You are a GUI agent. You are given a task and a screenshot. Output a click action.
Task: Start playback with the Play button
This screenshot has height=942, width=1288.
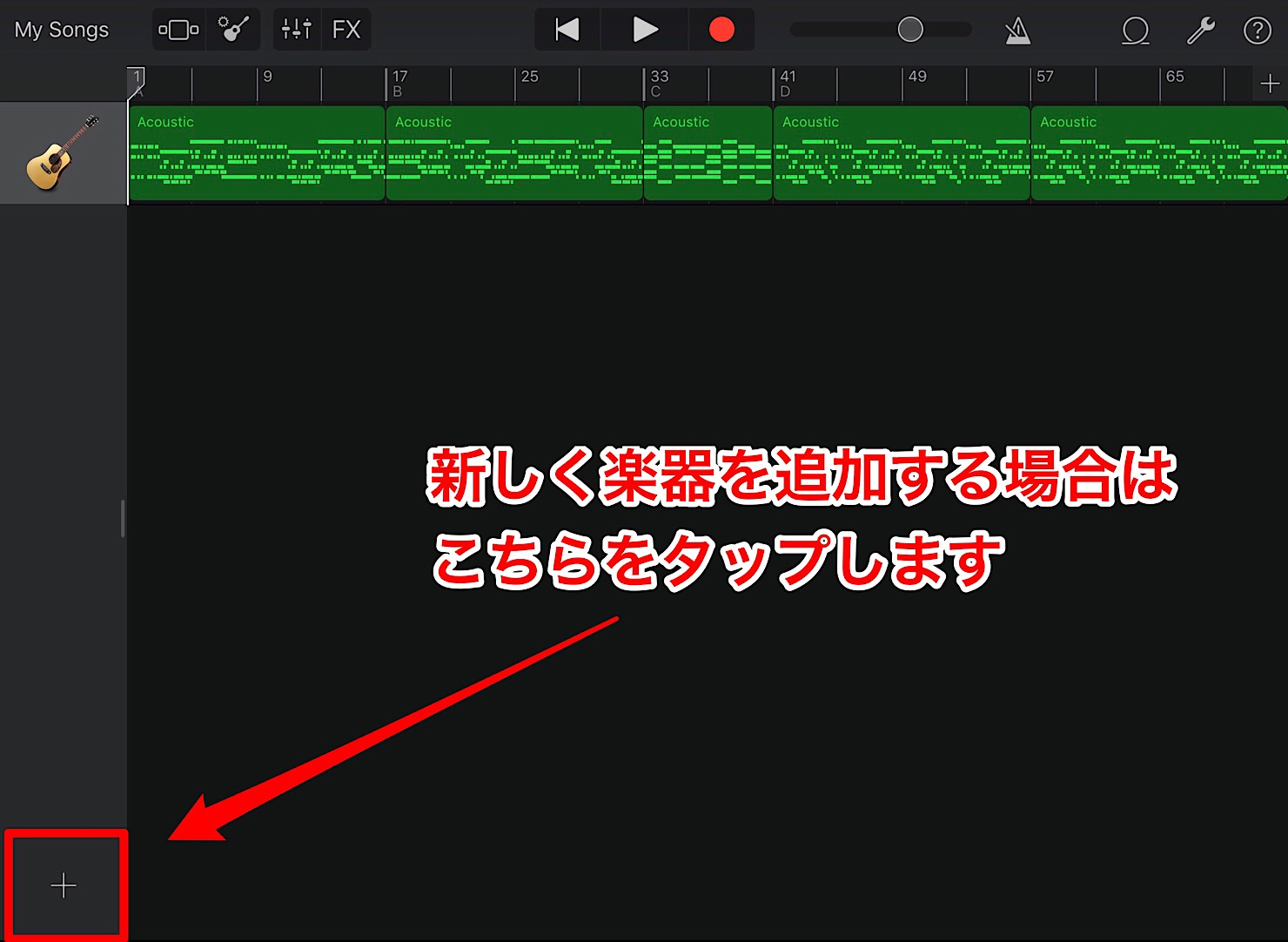(x=645, y=30)
